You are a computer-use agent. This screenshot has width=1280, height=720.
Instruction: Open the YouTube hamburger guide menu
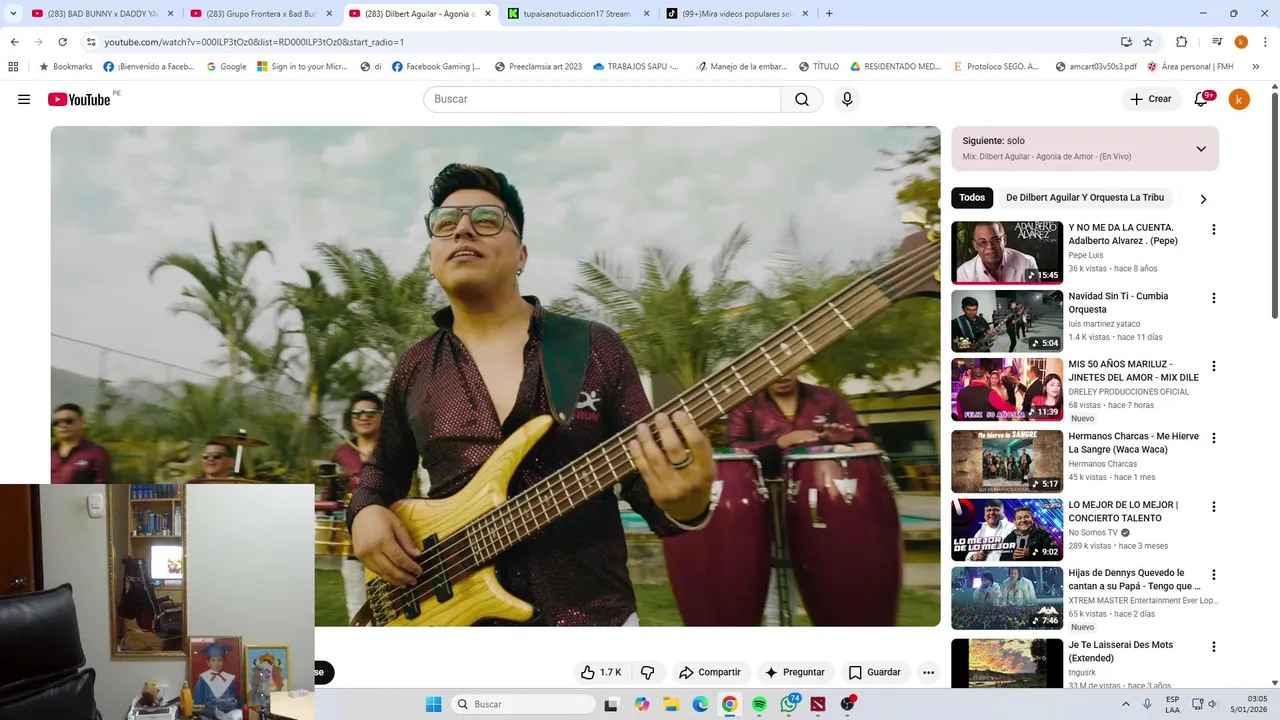[24, 99]
